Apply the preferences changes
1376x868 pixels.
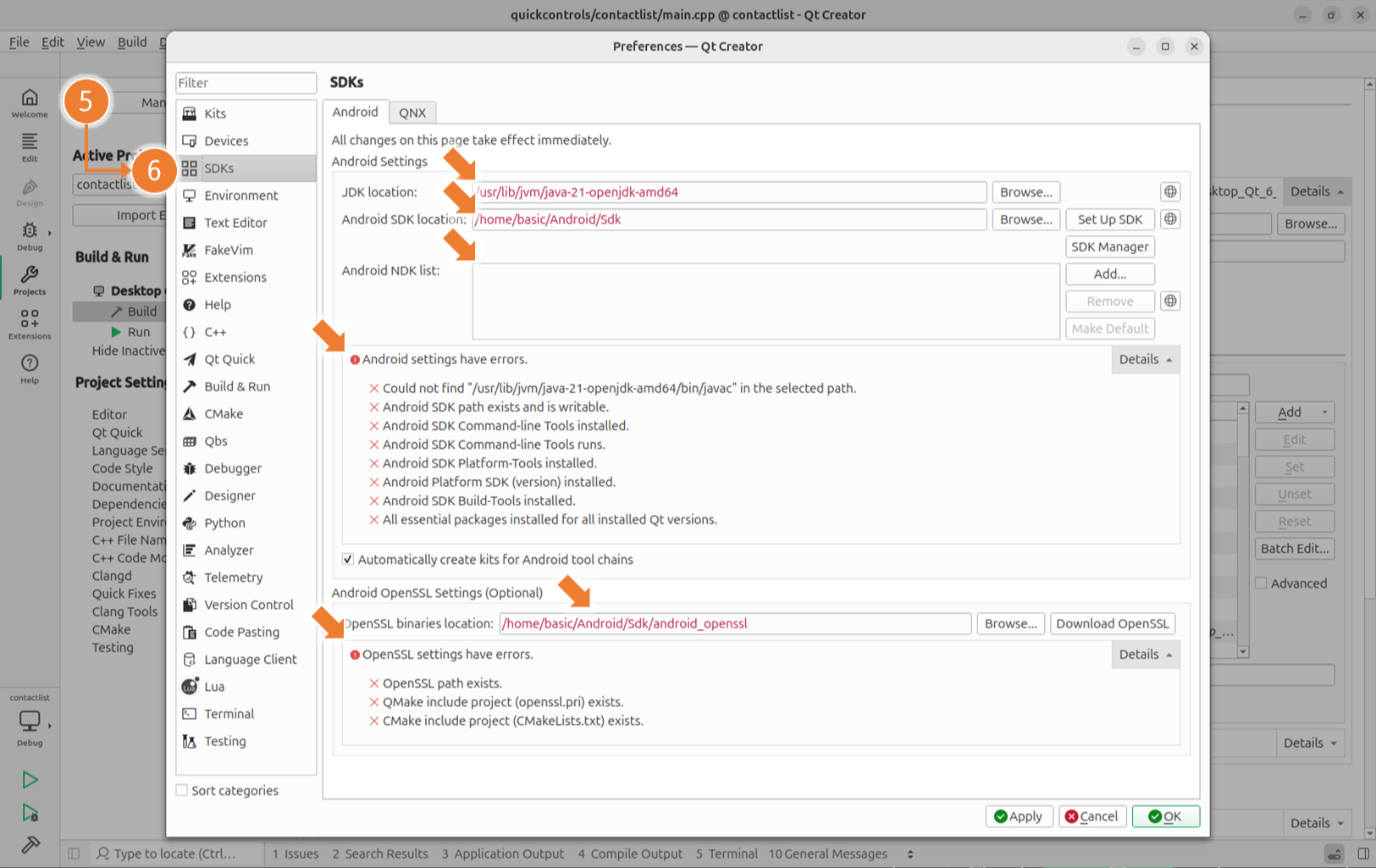(x=1020, y=816)
